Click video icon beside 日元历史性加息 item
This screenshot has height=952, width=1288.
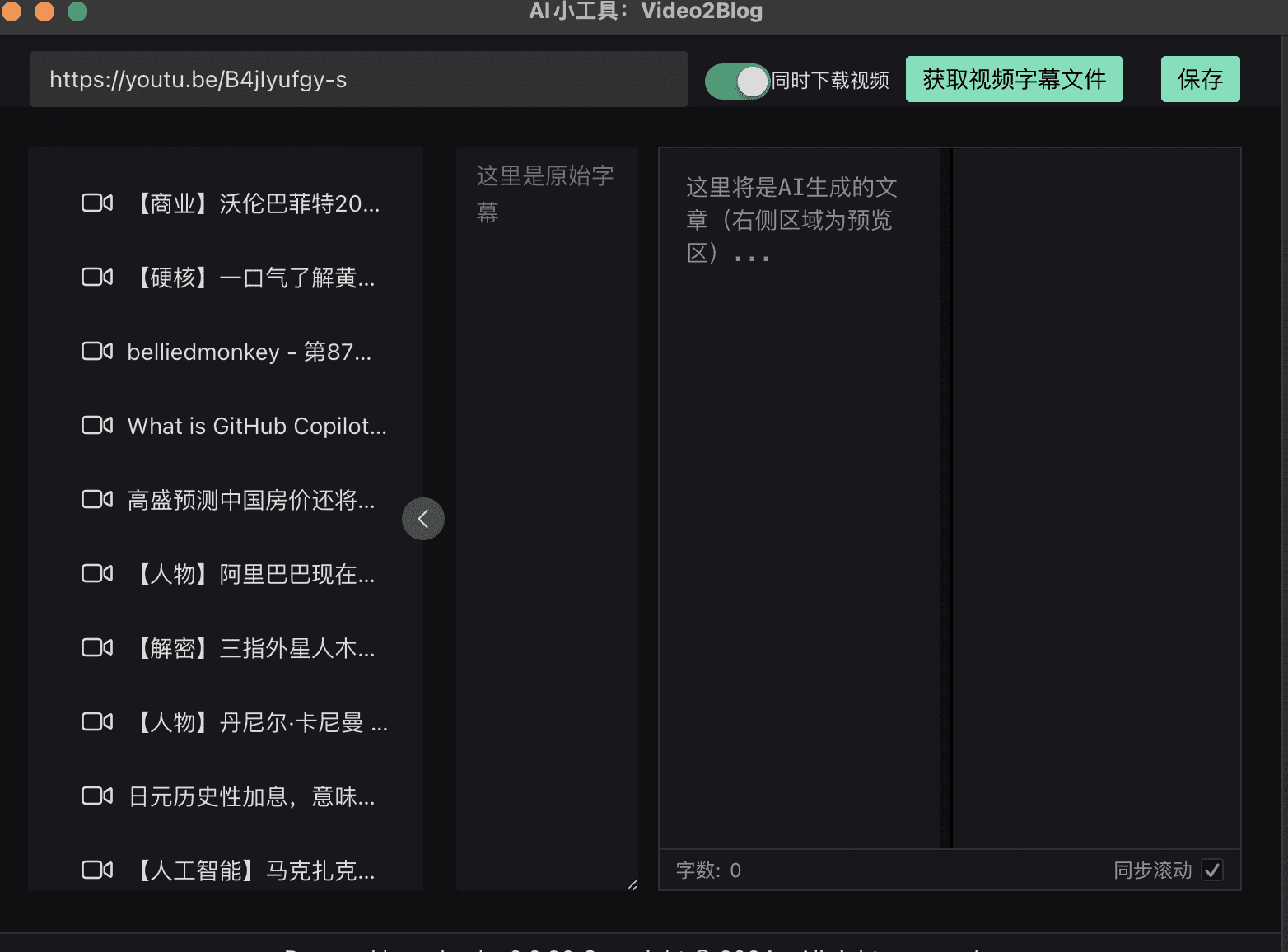coord(97,796)
